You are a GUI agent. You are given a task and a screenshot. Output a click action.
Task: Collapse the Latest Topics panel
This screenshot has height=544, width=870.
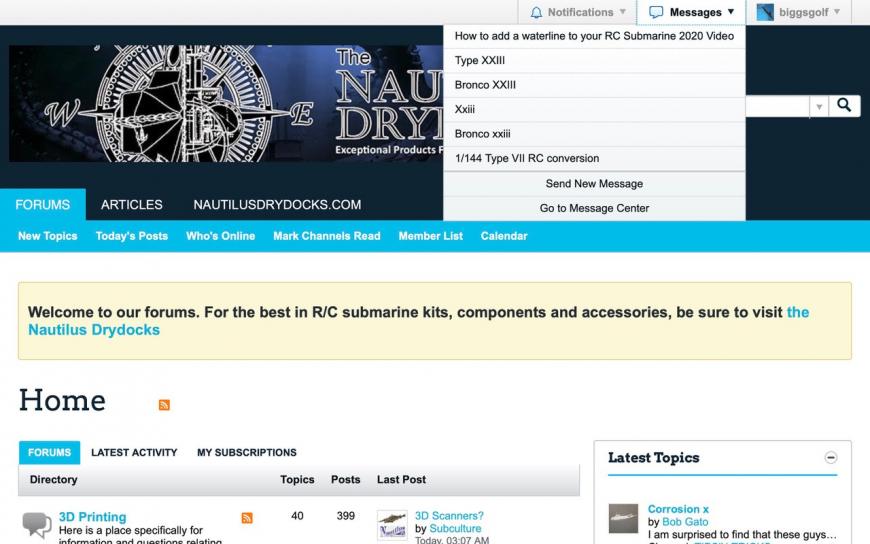tap(830, 458)
